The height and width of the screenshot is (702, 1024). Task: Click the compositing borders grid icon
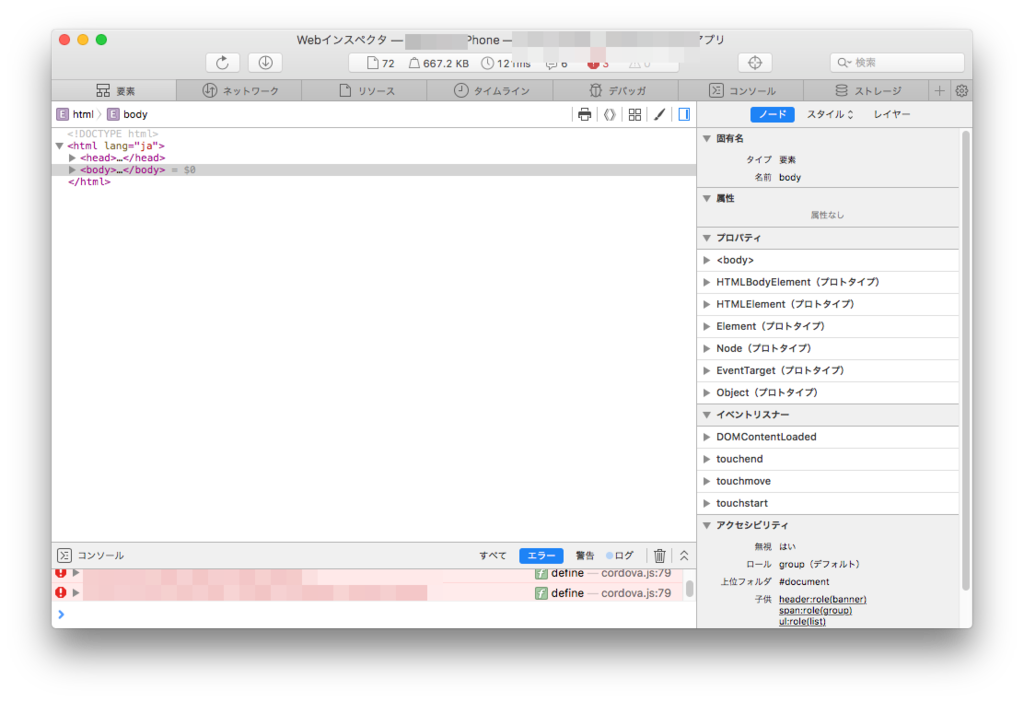click(x=635, y=114)
